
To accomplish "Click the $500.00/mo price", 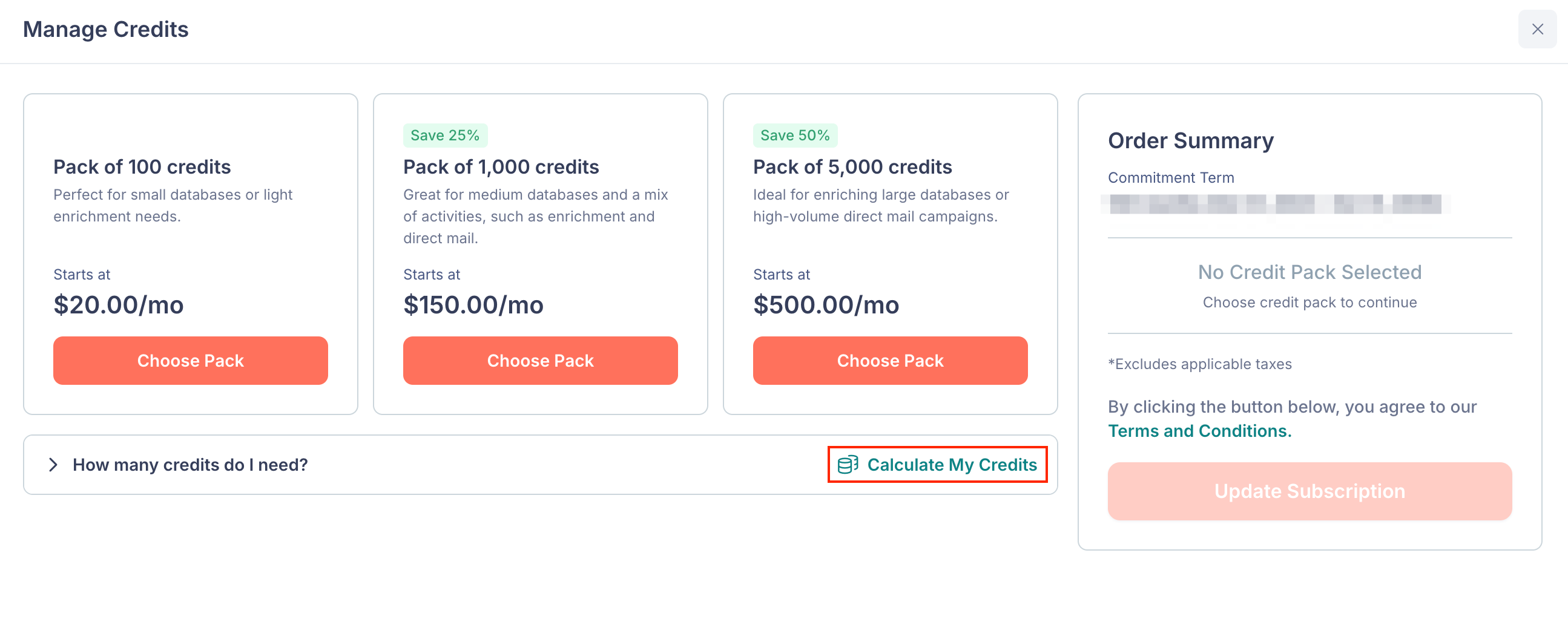I will click(826, 305).
